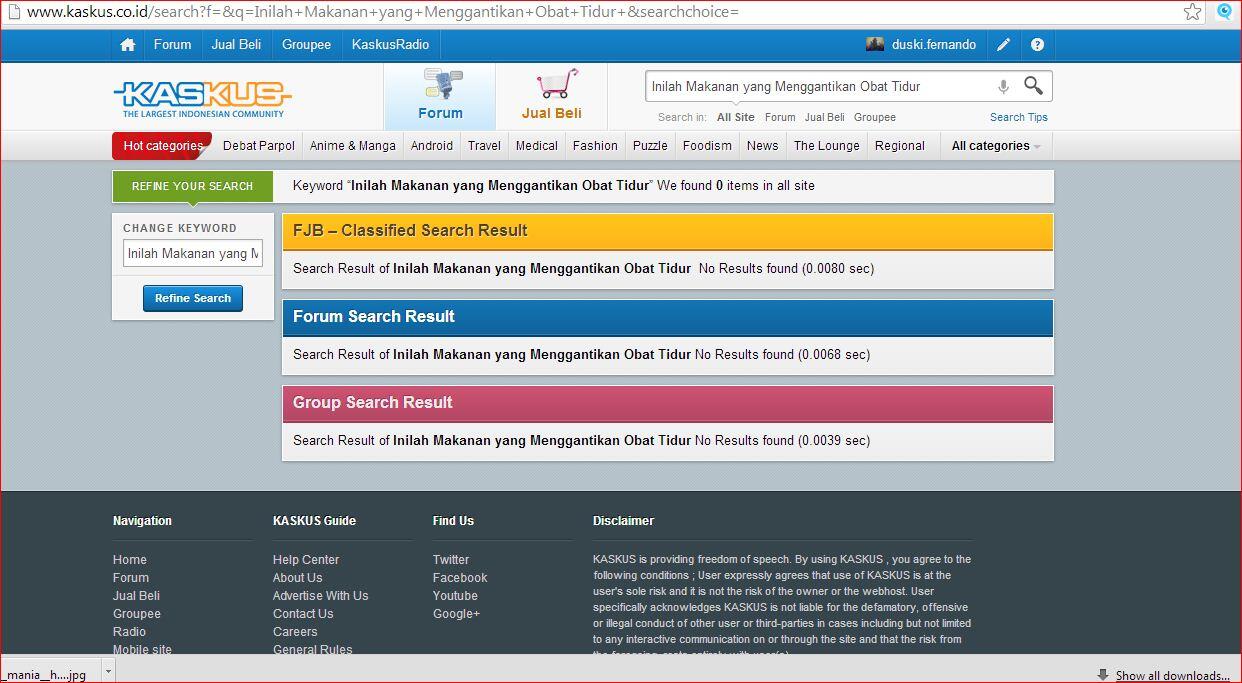Click the Refine Search button
Screen dimensions: 1242x683
pos(193,298)
